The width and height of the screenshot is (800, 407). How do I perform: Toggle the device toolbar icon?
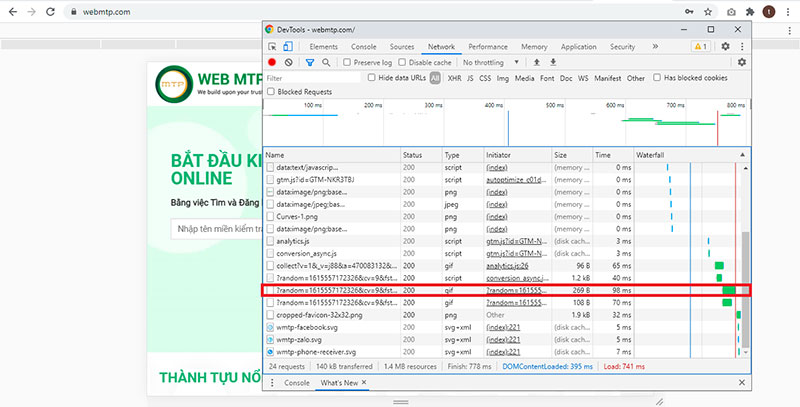coord(289,47)
